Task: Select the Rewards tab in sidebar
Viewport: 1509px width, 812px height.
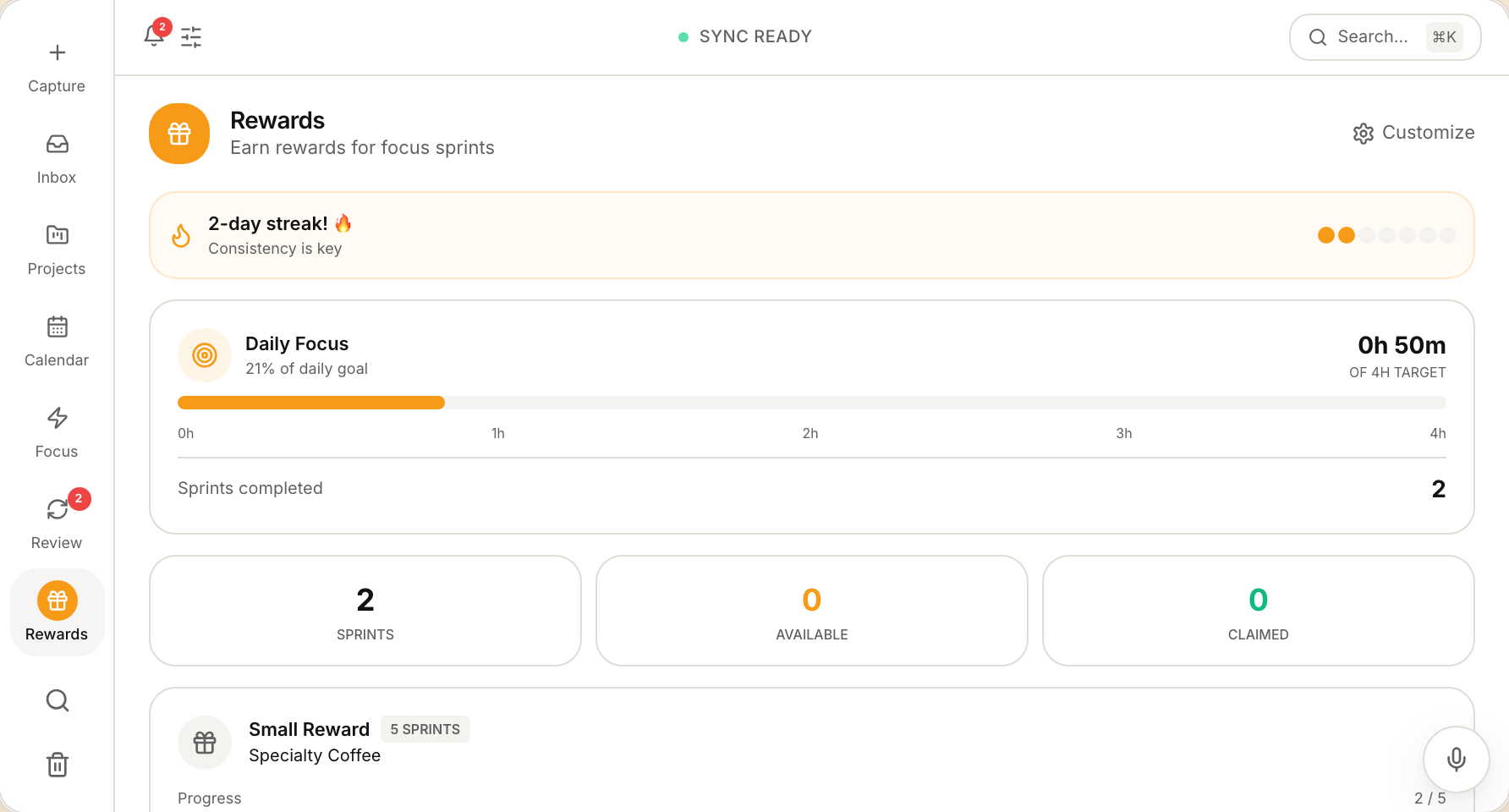Action: pyautogui.click(x=57, y=613)
